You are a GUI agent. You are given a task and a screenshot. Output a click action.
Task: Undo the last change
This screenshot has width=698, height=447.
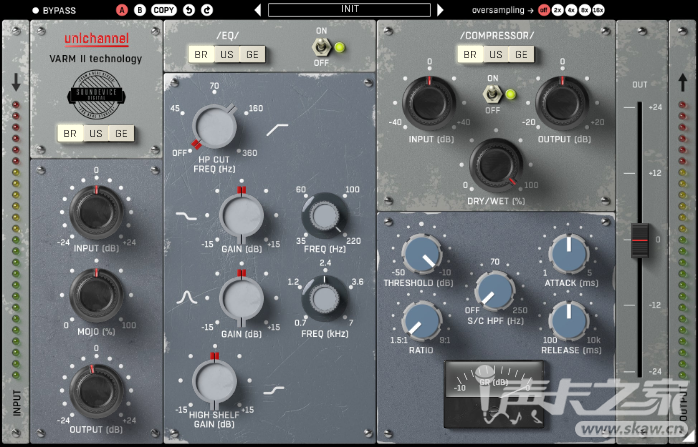[189, 10]
